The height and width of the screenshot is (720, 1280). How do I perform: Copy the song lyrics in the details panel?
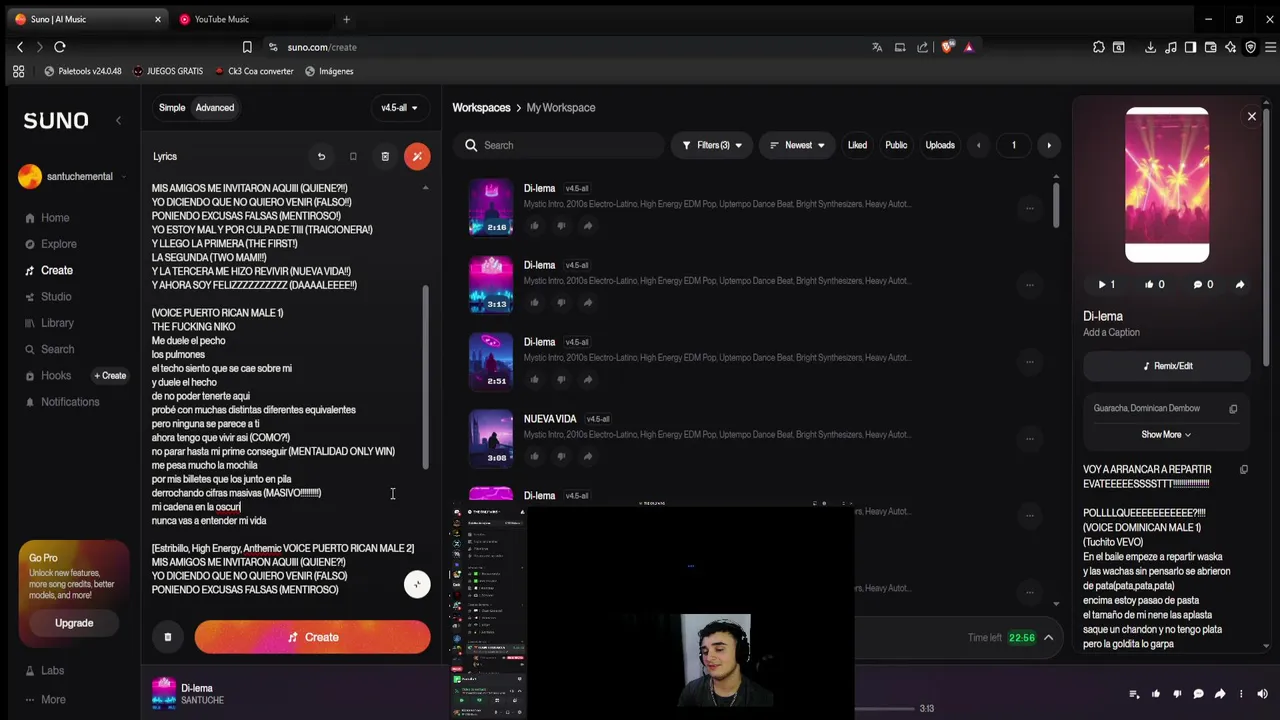[1244, 469]
